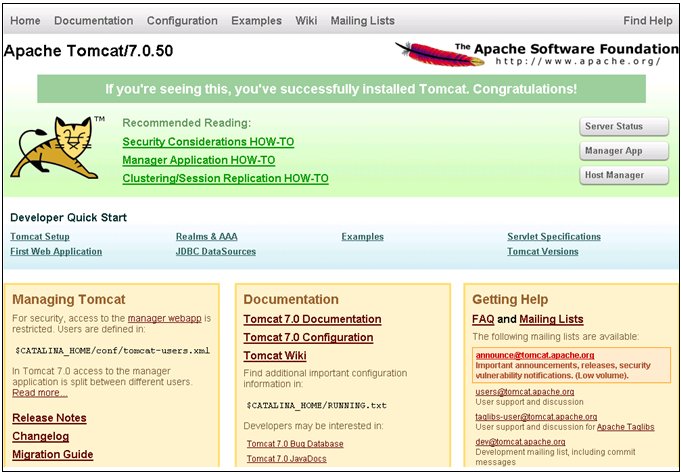Click the http://www.apache.org/ URL text

pyautogui.click(x=578, y=62)
